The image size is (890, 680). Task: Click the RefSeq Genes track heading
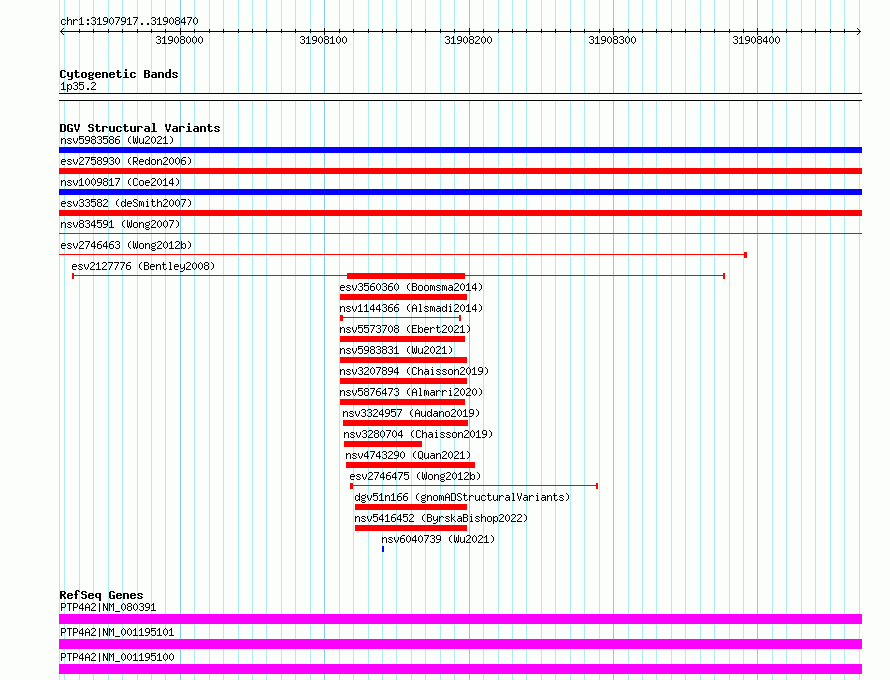coord(101,595)
